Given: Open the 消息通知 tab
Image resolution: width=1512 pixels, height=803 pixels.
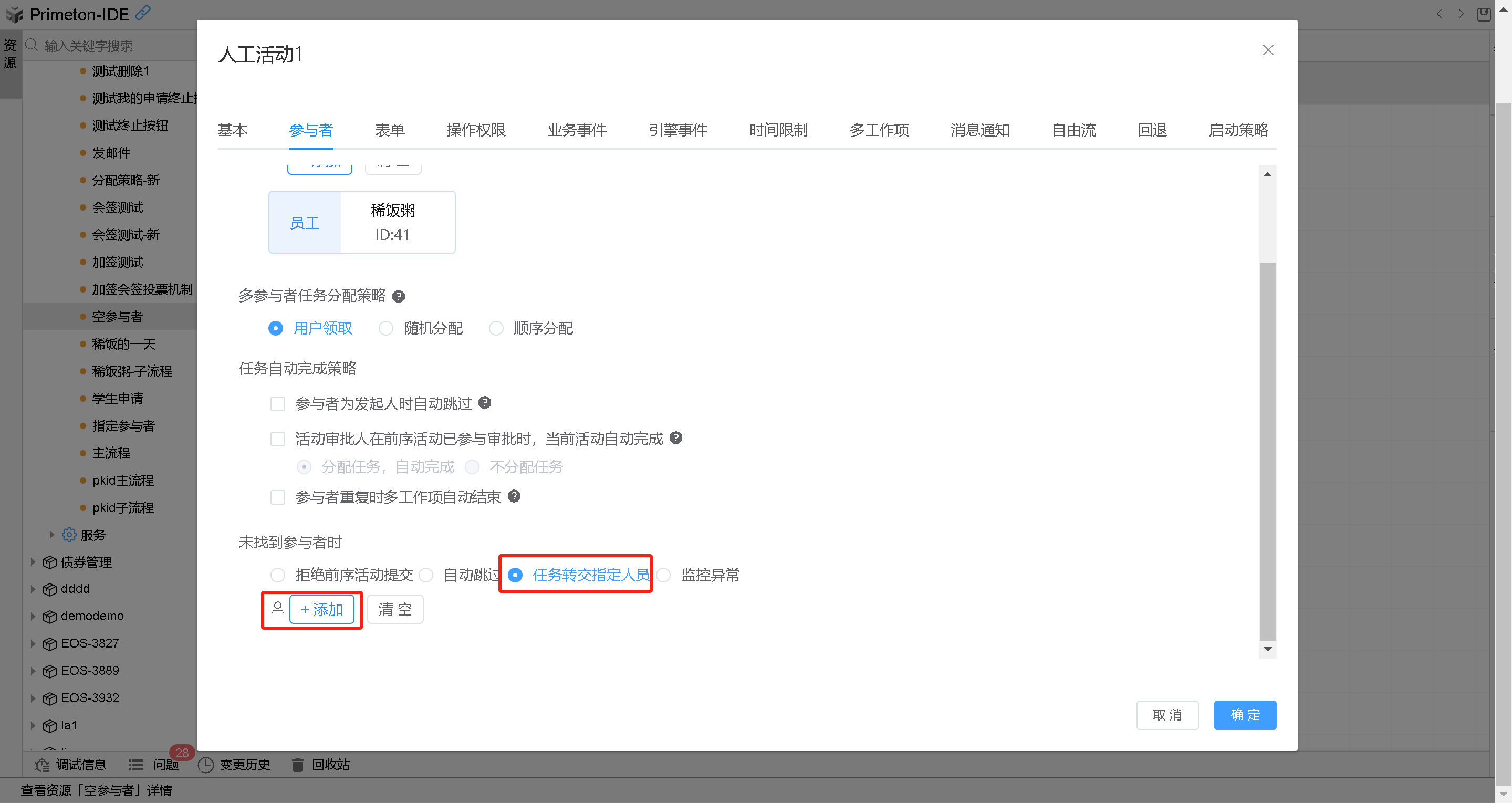Looking at the screenshot, I should pos(979,130).
